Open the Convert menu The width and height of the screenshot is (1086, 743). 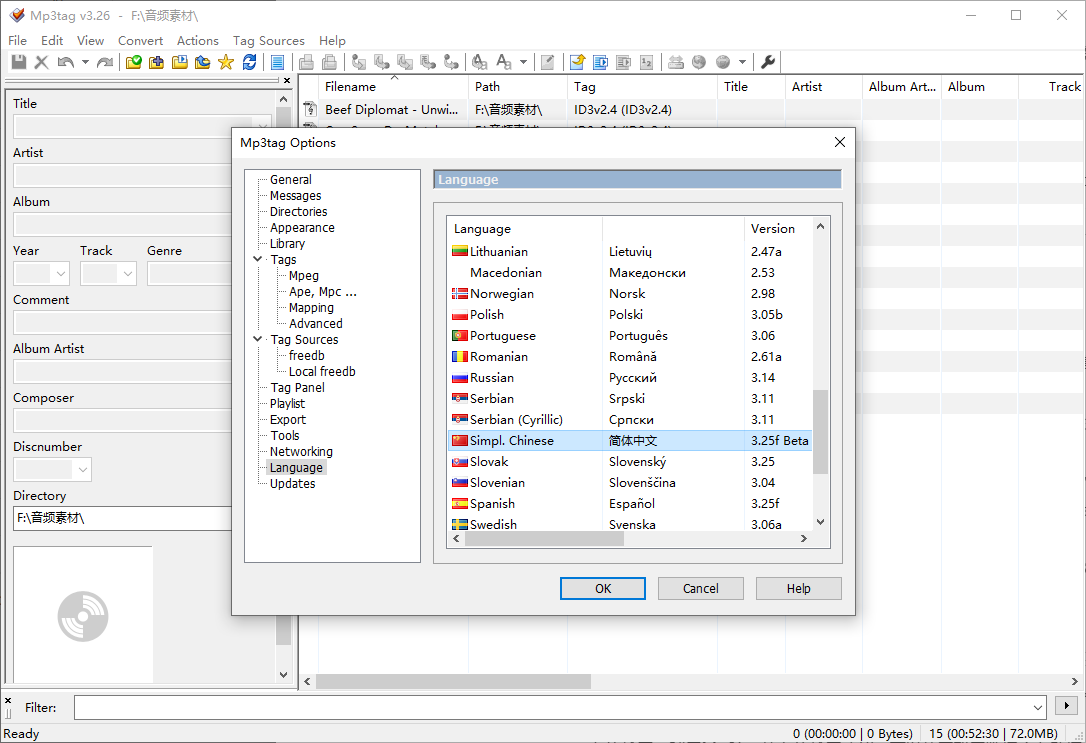(140, 41)
